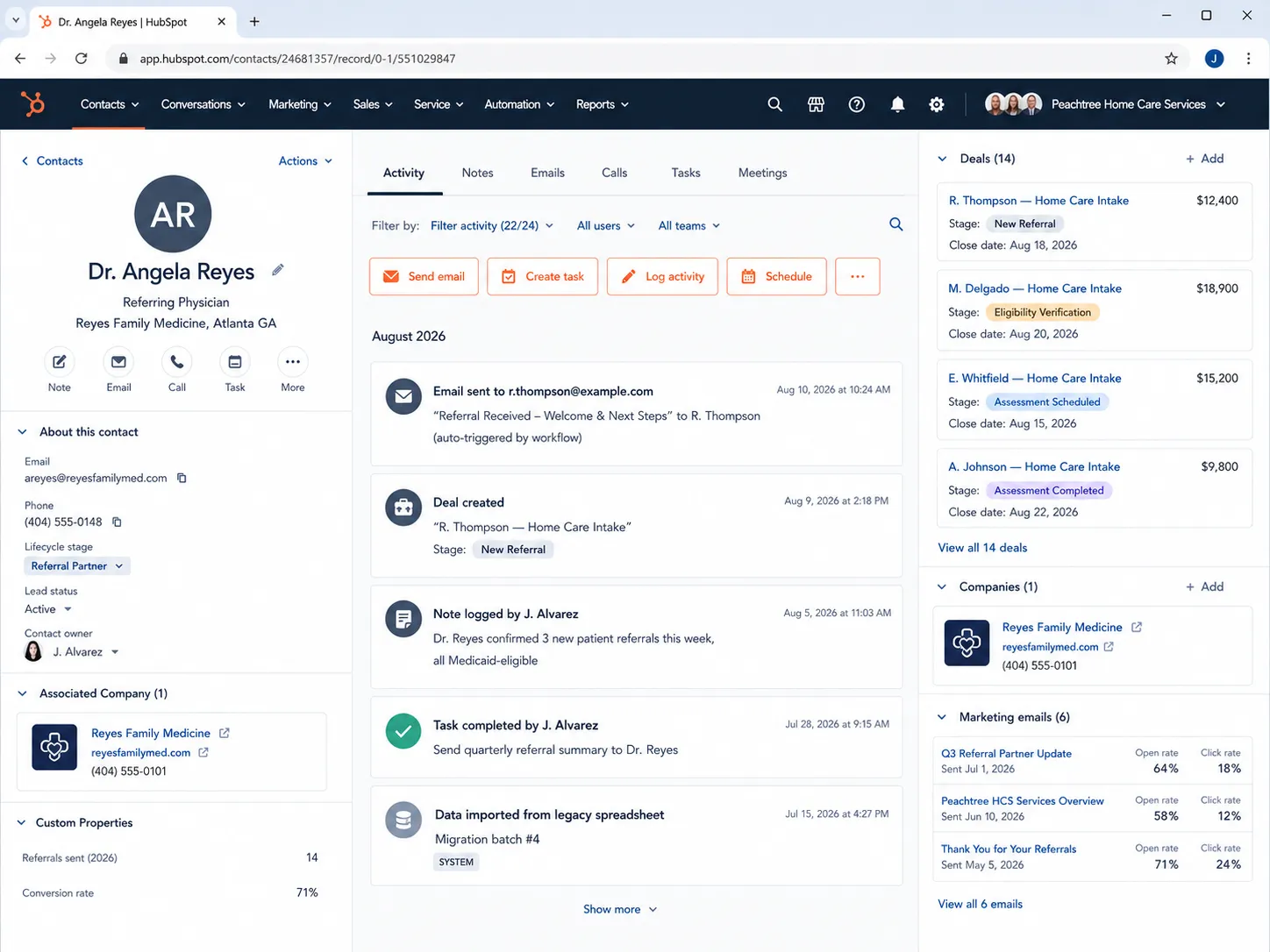Open the Reports navigation menu
1270x952 pixels.
click(603, 104)
